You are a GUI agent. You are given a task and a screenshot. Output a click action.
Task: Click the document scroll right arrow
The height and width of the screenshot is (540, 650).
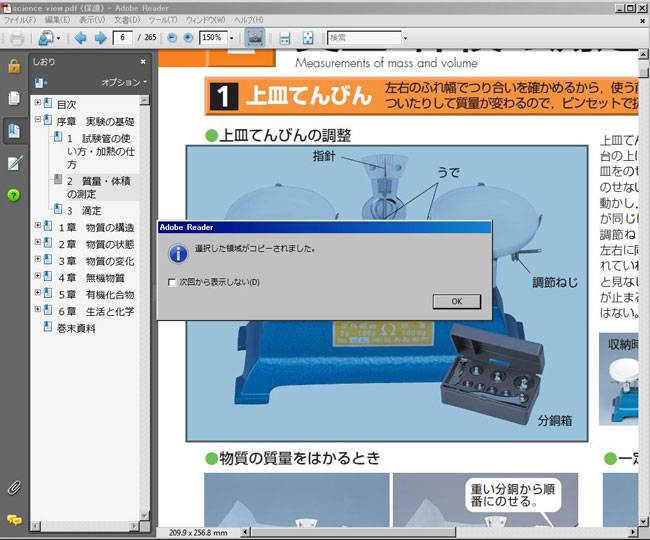click(x=633, y=532)
